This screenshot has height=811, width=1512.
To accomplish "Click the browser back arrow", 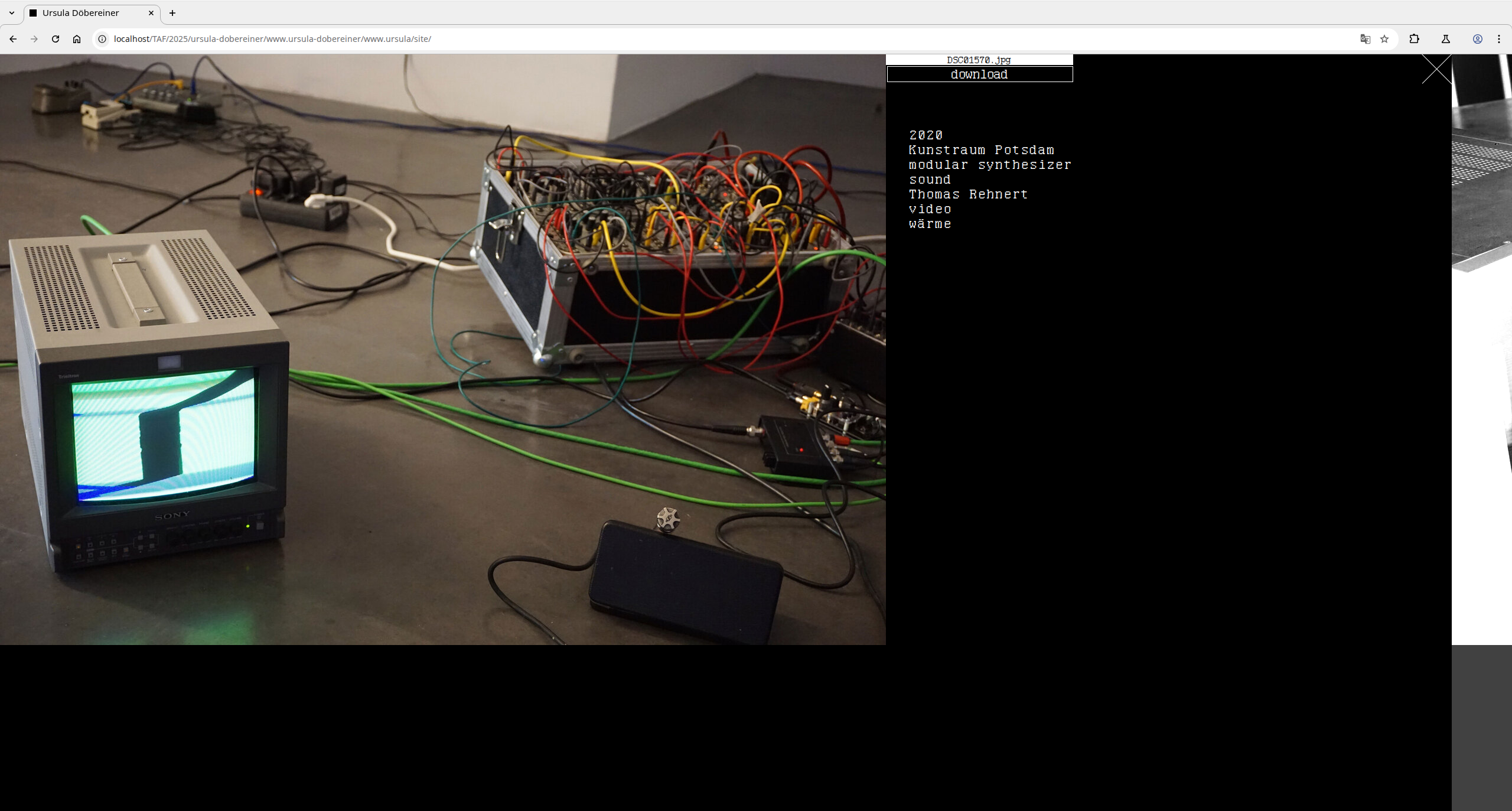I will [13, 39].
